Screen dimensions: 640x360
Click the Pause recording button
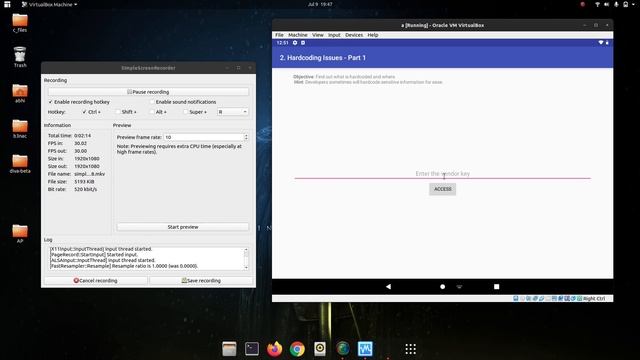coord(148,92)
